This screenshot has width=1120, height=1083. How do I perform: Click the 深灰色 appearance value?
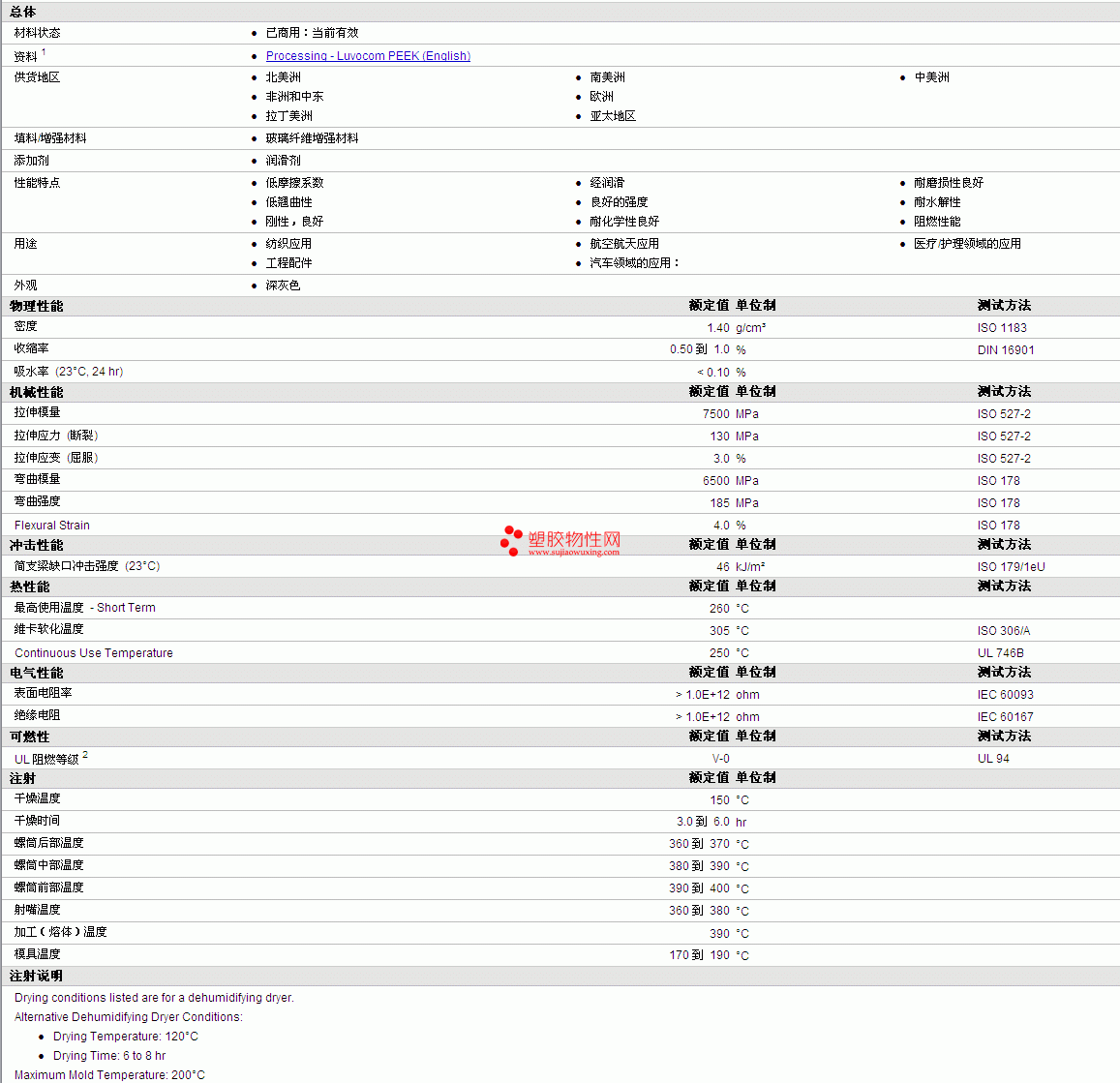click(284, 285)
